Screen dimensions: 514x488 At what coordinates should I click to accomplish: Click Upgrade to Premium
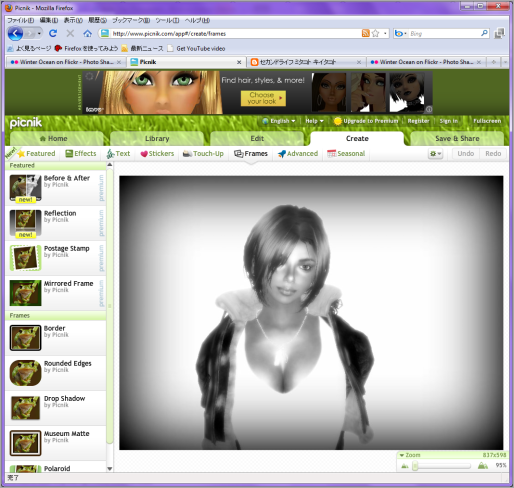[x=366, y=121]
